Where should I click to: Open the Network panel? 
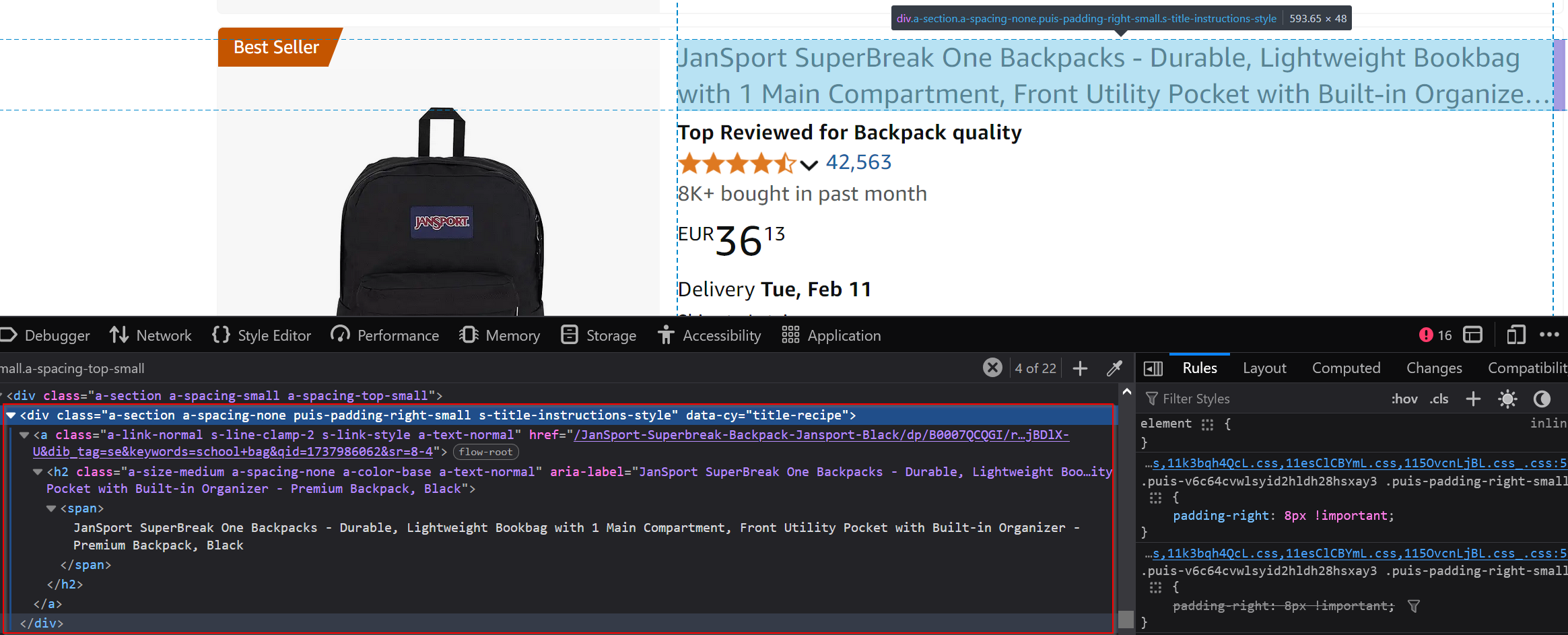point(163,335)
